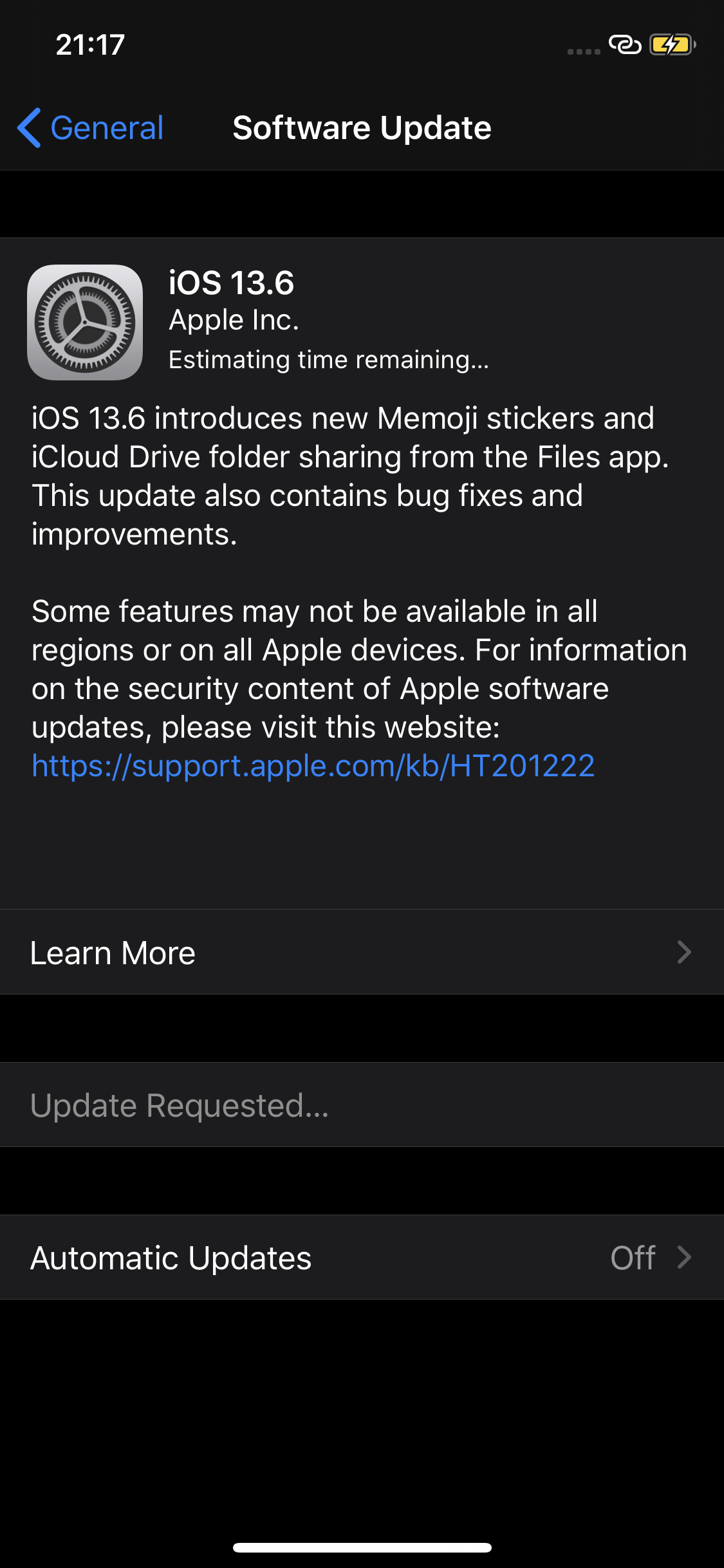The width and height of the screenshot is (724, 1568).
Task: Tap the back chevron arrow icon
Action: [30, 127]
